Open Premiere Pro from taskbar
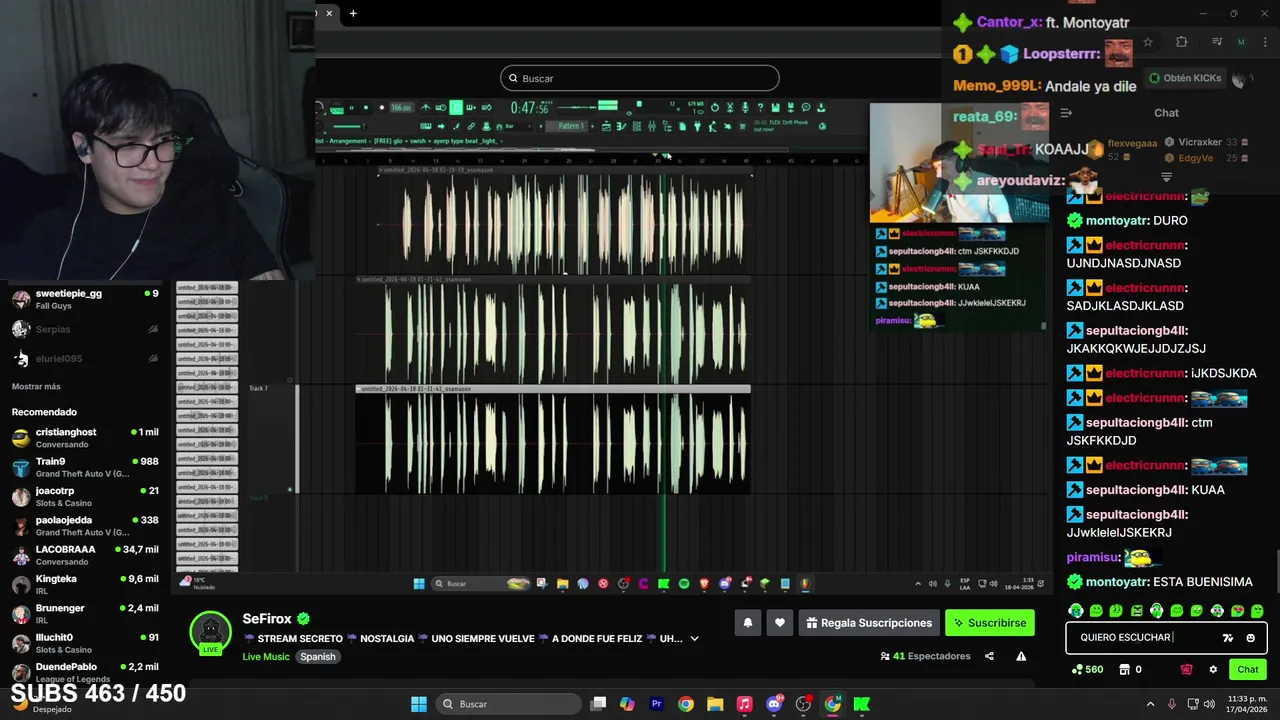 (657, 704)
